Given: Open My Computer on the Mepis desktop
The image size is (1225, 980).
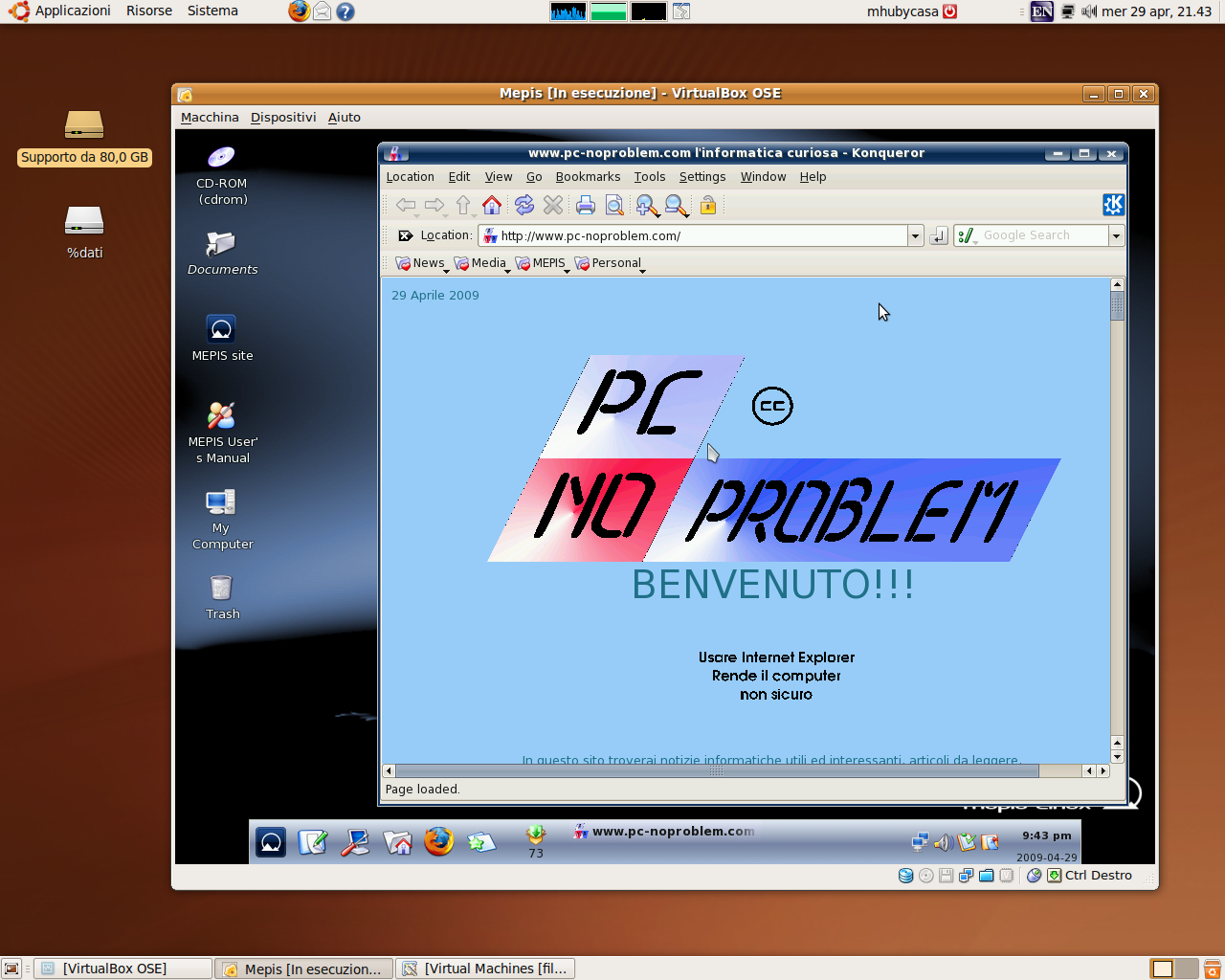Looking at the screenshot, I should [222, 520].
